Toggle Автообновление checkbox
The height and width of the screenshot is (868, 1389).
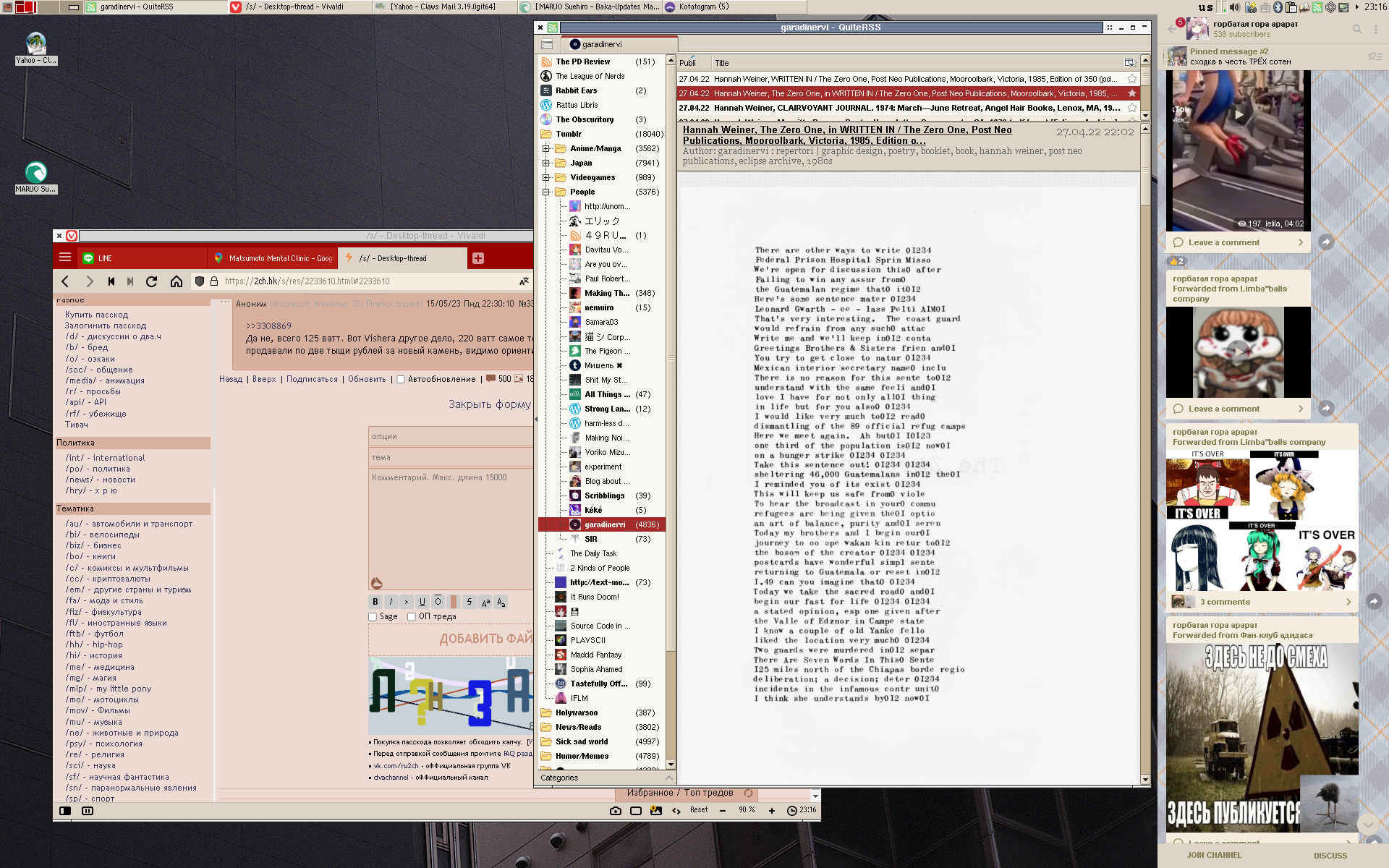400,379
